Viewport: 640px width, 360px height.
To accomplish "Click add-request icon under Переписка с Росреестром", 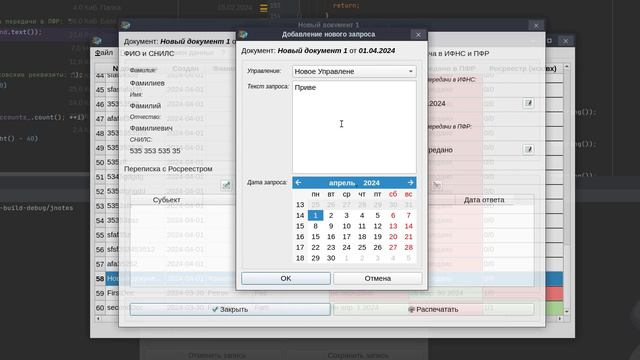I will point(226,185).
